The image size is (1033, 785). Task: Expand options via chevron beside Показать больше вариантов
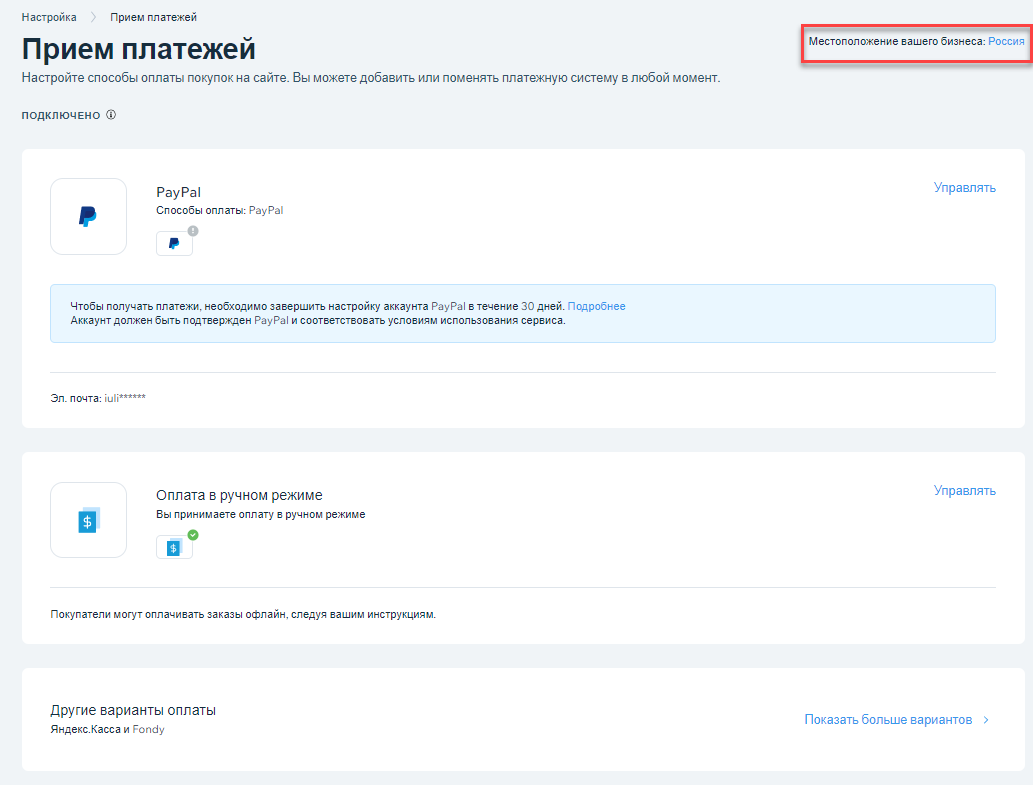[x=986, y=720]
